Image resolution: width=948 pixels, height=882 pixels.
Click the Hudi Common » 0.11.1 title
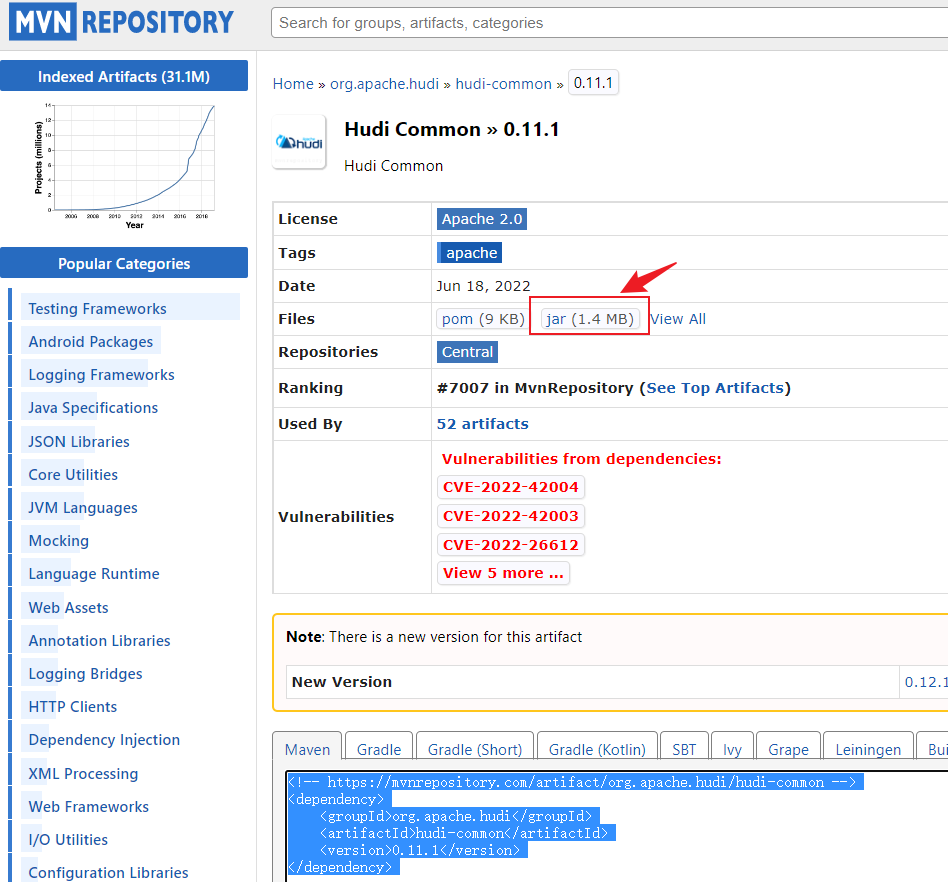[x=452, y=129]
